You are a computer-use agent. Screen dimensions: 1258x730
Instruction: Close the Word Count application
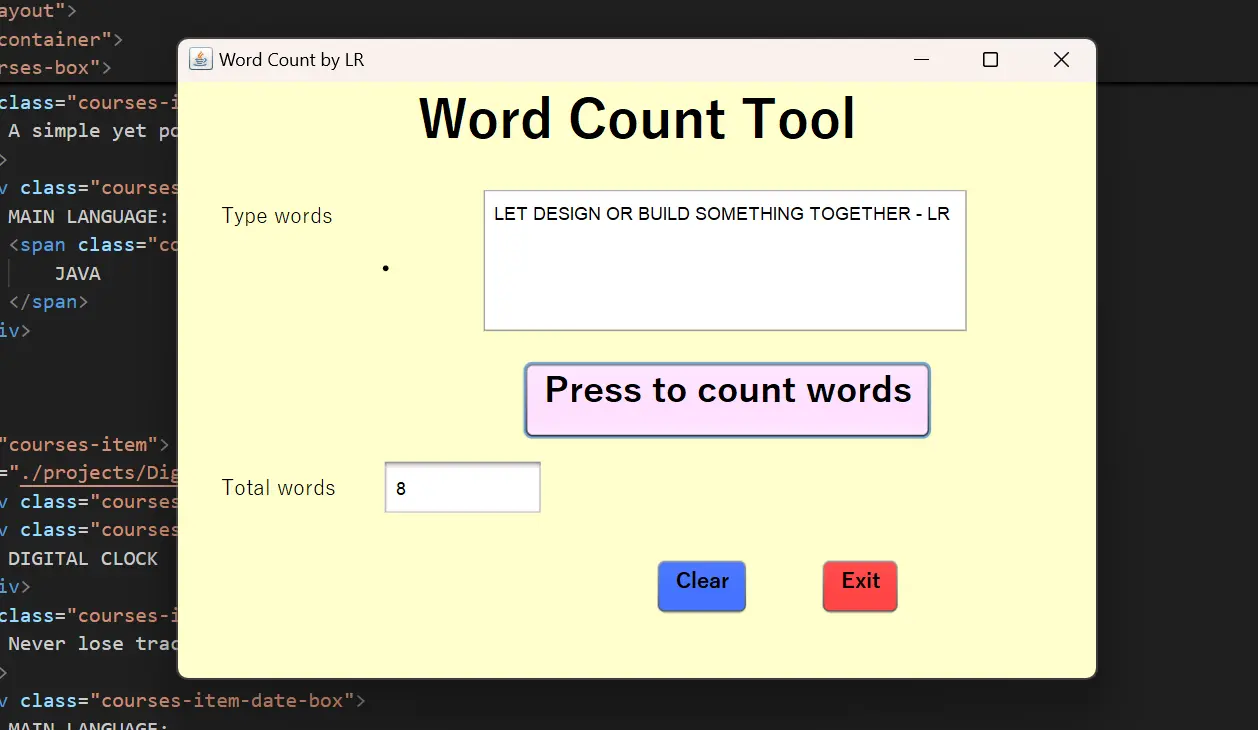pos(1060,60)
